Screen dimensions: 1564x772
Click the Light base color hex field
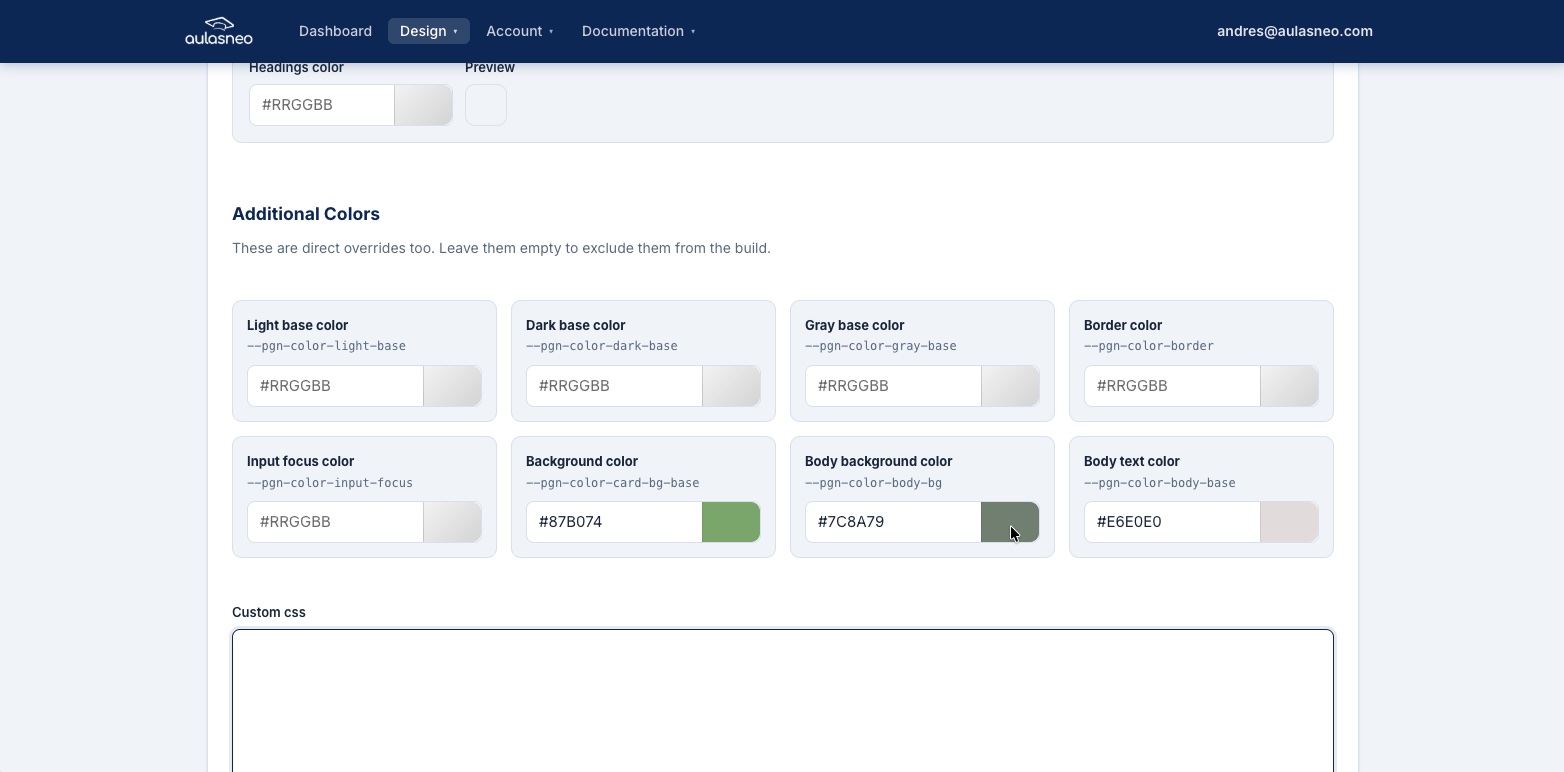(x=335, y=386)
